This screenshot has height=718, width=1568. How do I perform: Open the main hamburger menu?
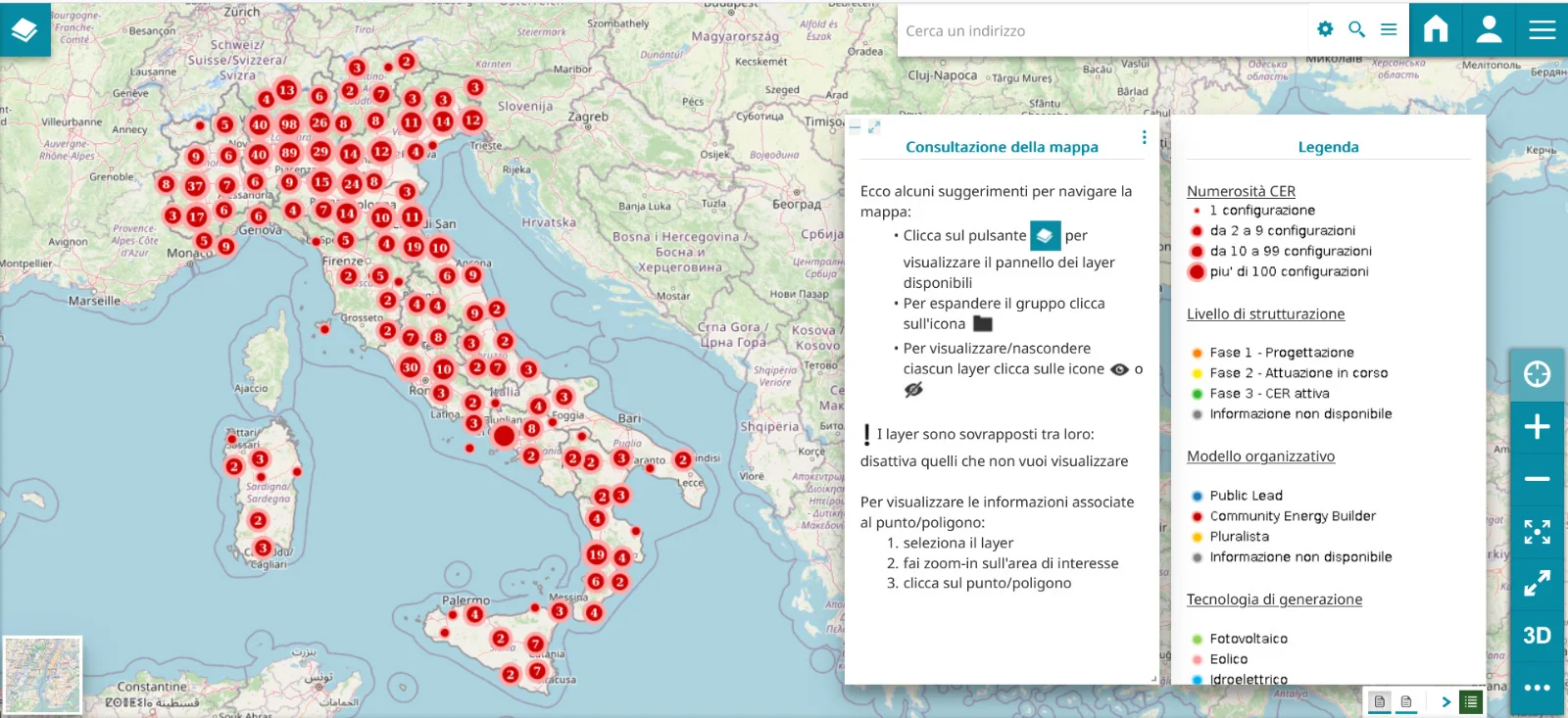[1542, 29]
